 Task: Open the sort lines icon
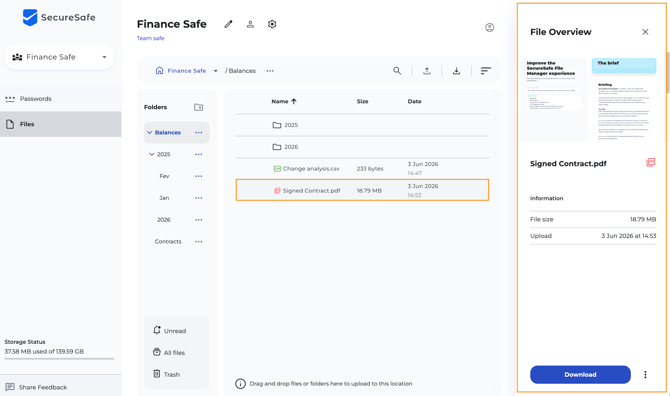point(486,71)
